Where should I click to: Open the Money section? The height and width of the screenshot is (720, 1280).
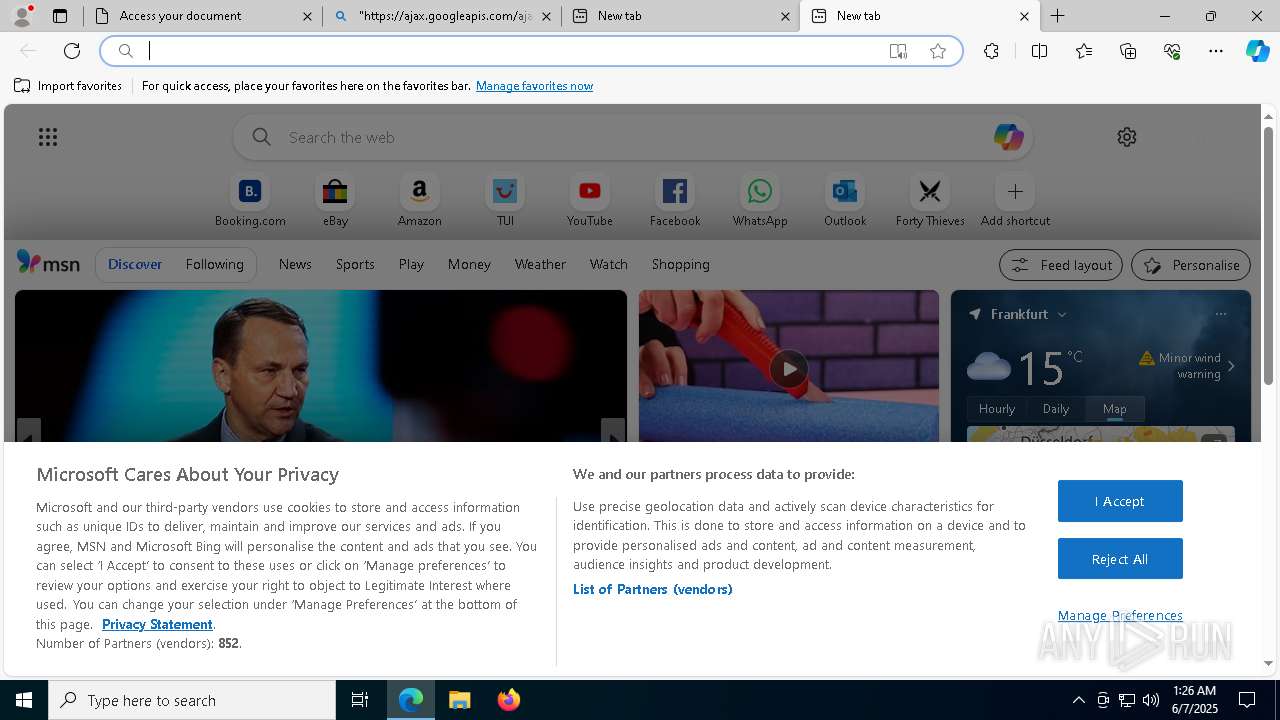(x=469, y=264)
